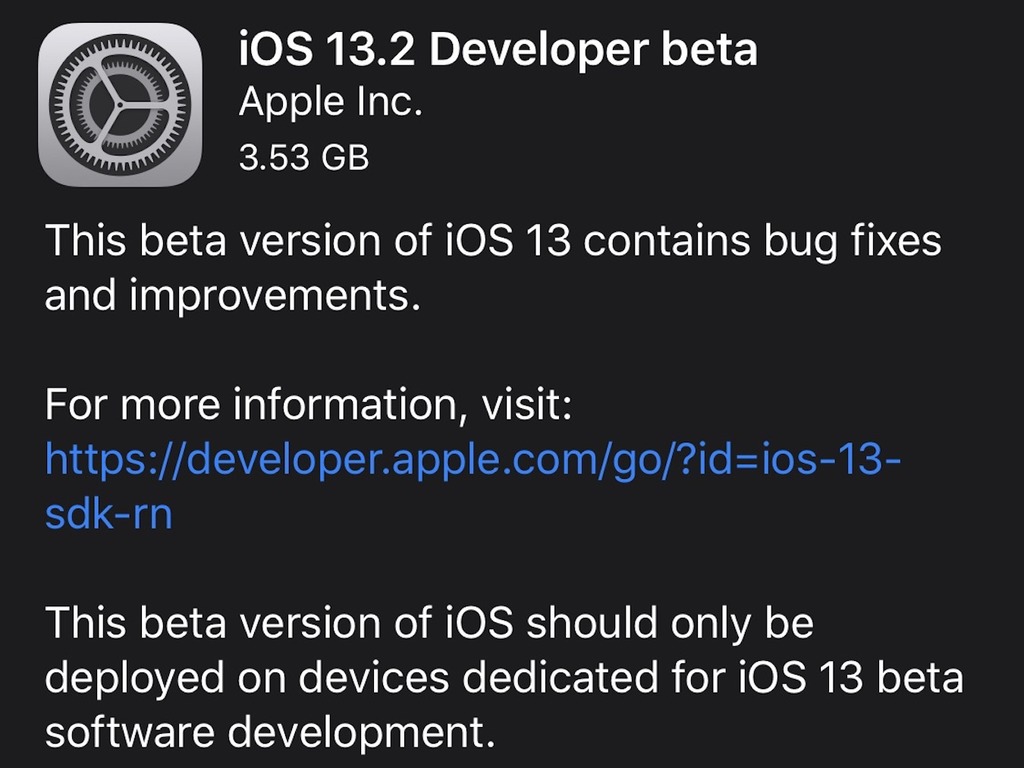Viewport: 1024px width, 768px height.
Task: Click 'deployed on devices dedicated' warning line
Action: click(352, 678)
